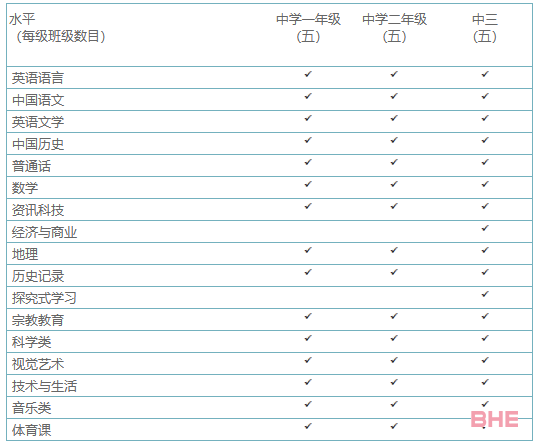Click the 英语文学 row label
This screenshot has height=447, width=538.
[x=38, y=122]
